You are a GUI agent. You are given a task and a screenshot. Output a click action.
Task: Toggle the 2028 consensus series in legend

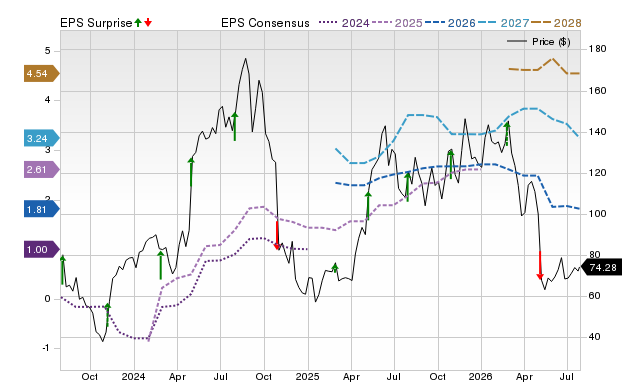pos(556,23)
